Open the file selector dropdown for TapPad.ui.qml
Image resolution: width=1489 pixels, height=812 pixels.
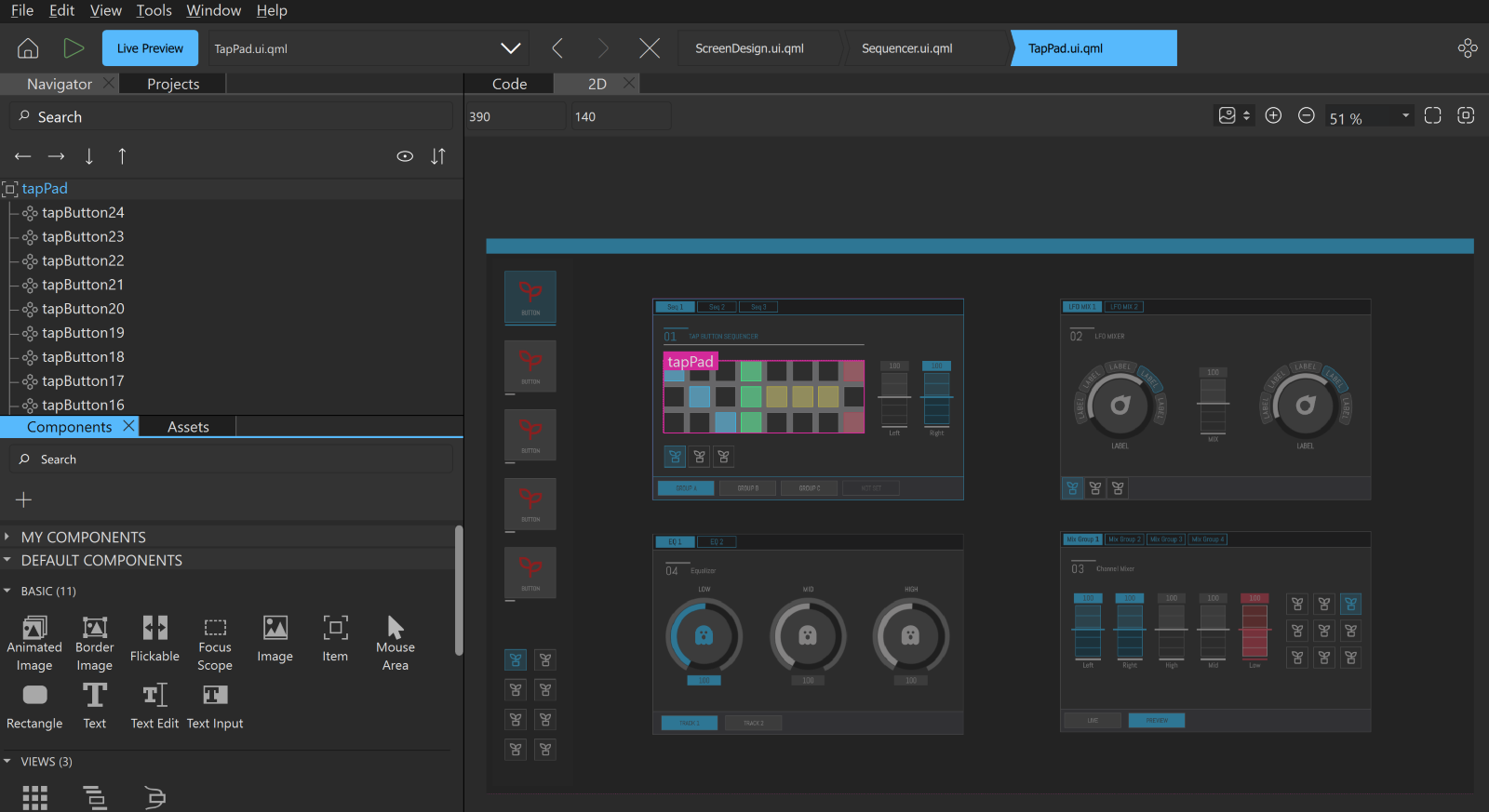pos(510,48)
